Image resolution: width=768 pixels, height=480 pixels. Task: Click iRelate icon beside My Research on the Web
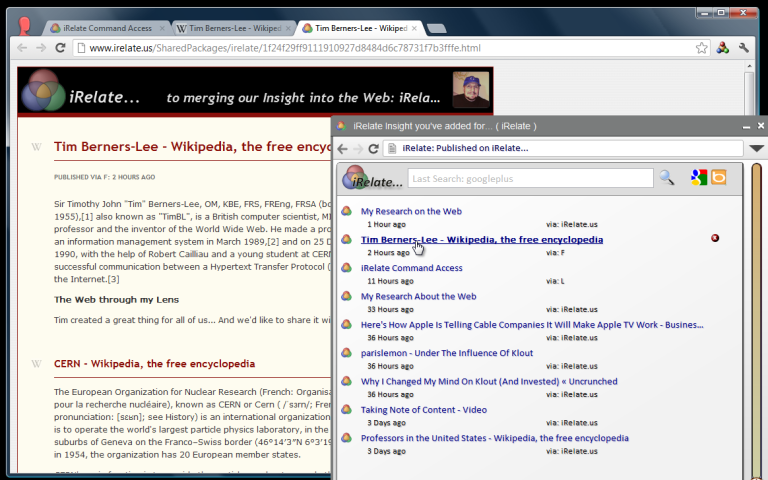pos(347,211)
